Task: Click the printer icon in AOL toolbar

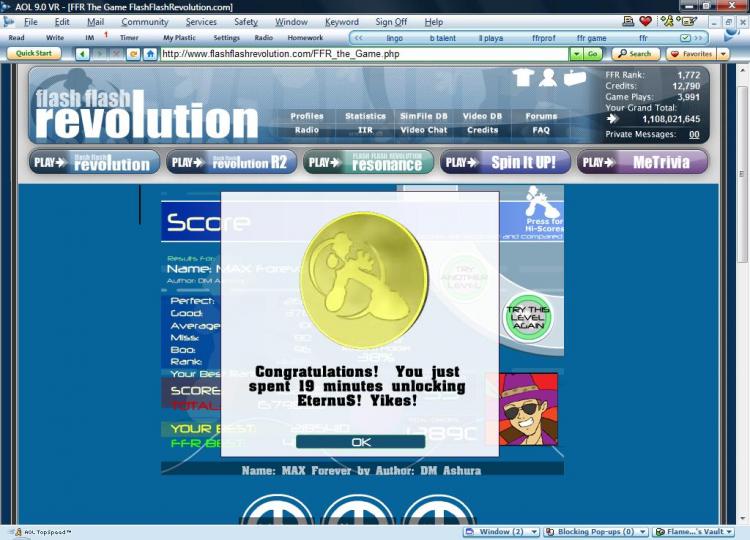Action: (628, 21)
